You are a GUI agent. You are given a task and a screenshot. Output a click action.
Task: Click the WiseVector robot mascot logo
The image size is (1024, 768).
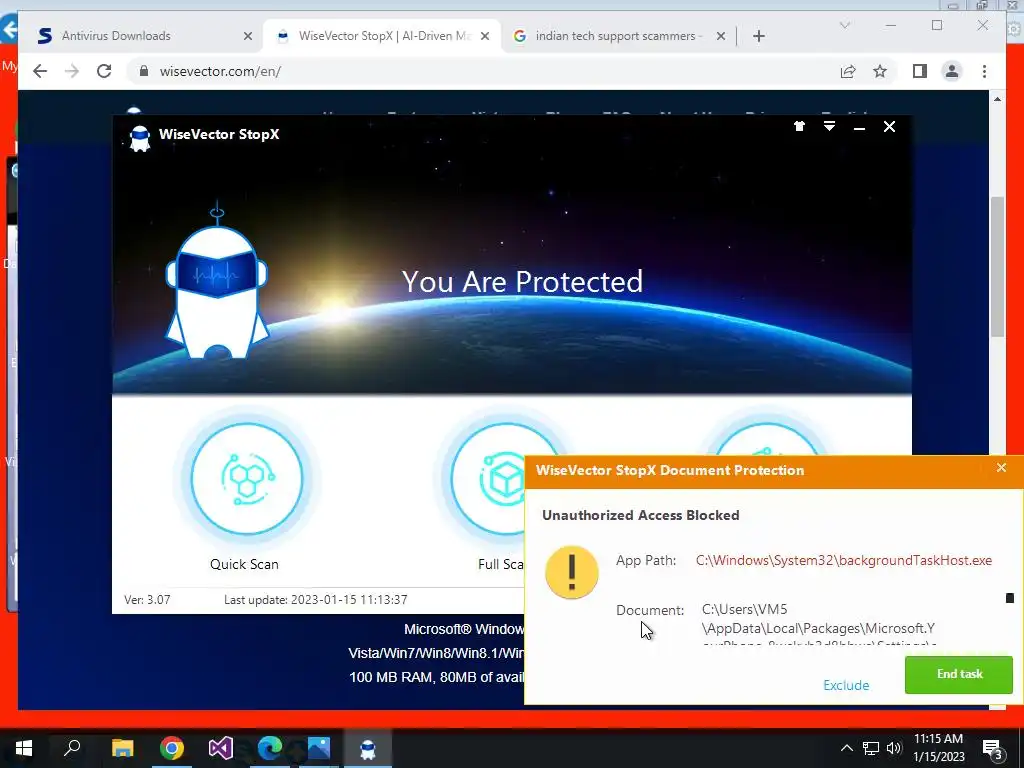point(217,282)
